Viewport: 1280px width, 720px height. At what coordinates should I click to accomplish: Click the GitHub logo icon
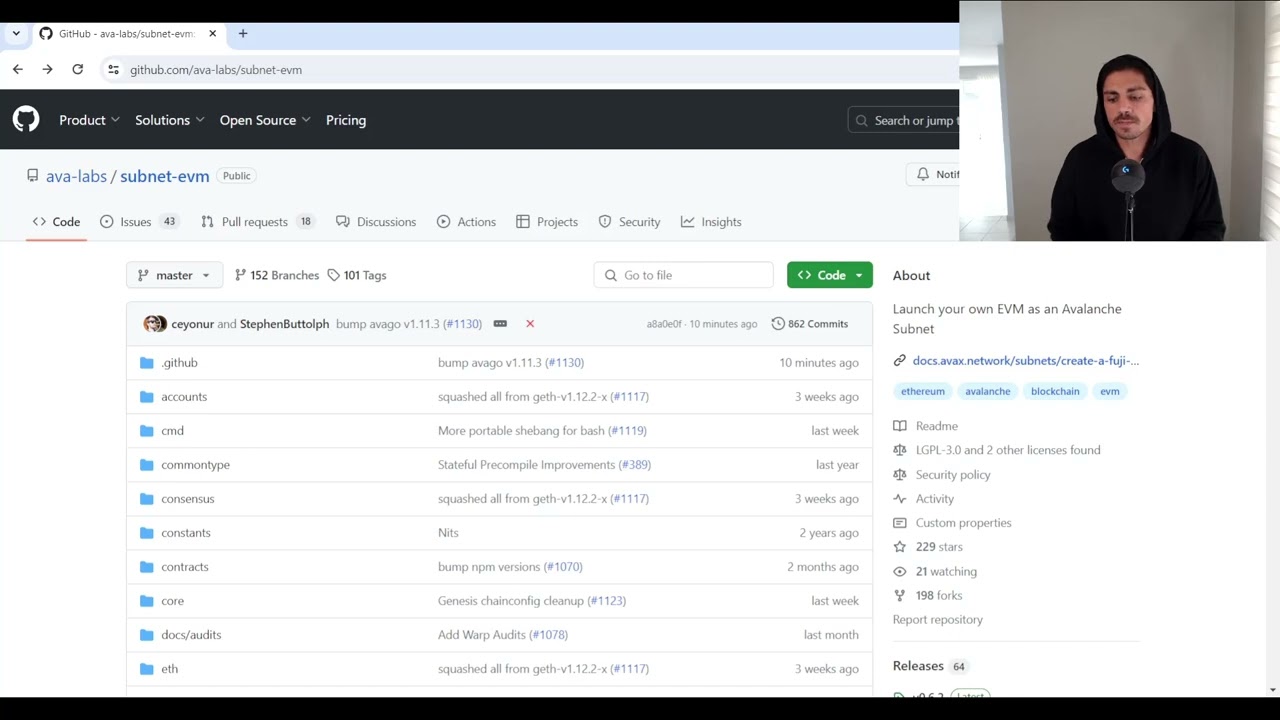(x=26, y=120)
